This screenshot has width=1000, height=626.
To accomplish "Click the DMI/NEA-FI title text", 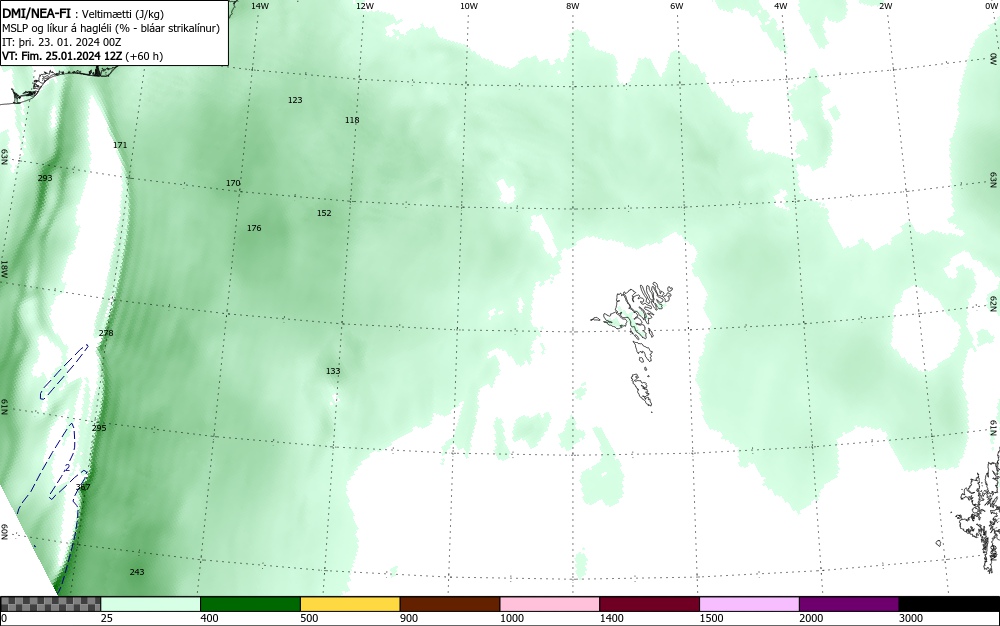I will [x=36, y=13].
